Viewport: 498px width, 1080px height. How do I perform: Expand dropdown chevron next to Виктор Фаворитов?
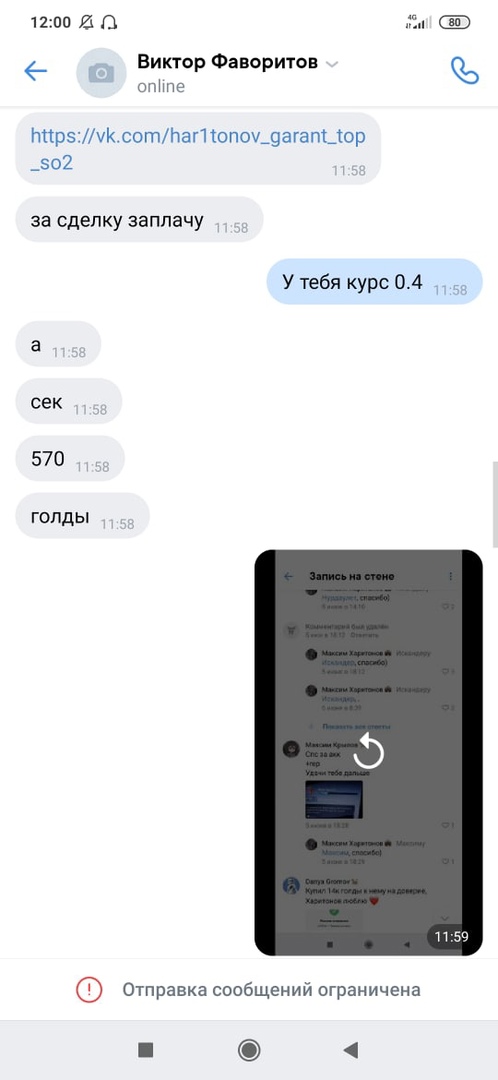[331, 65]
